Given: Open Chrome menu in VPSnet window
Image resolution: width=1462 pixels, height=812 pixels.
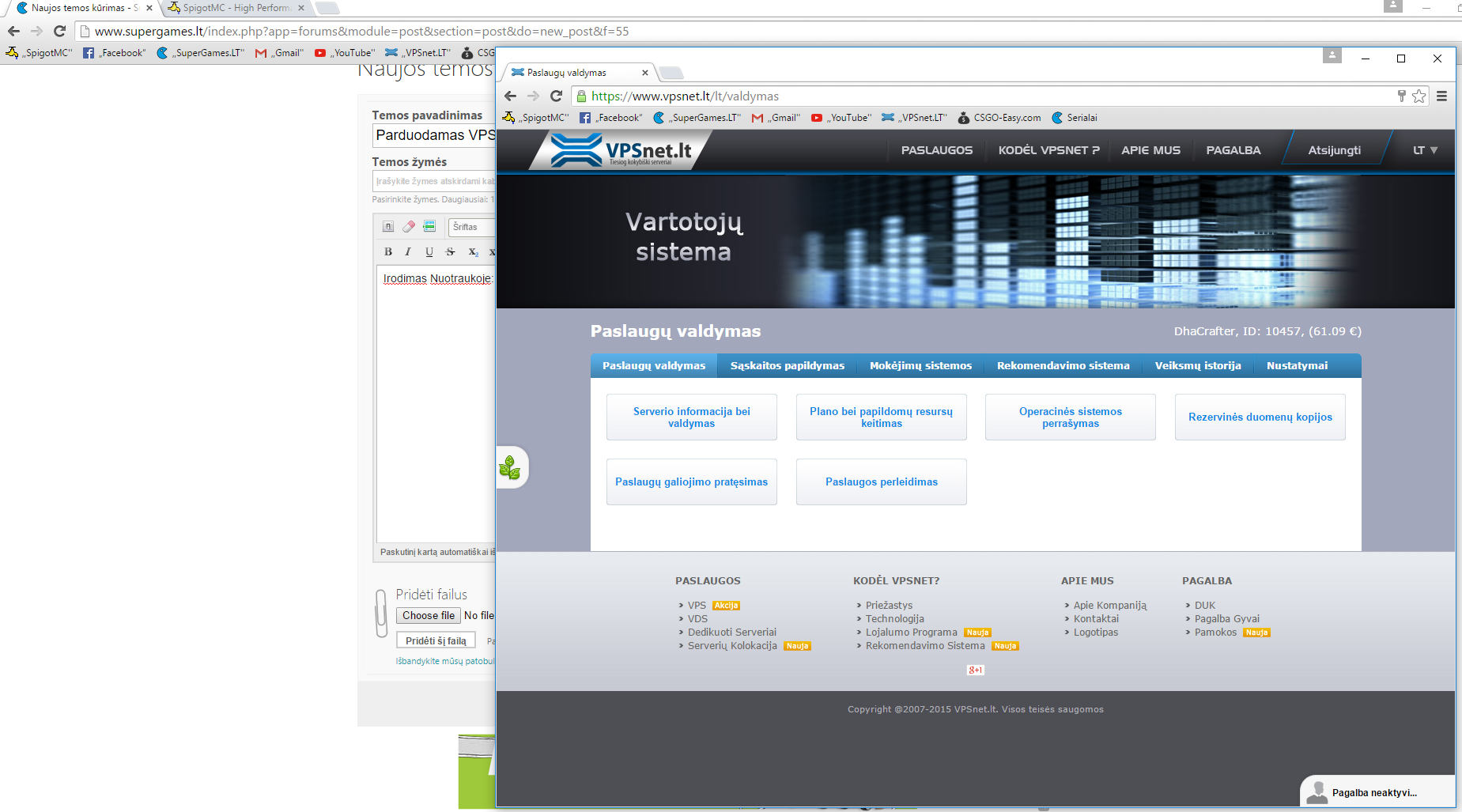Looking at the screenshot, I should coord(1441,96).
